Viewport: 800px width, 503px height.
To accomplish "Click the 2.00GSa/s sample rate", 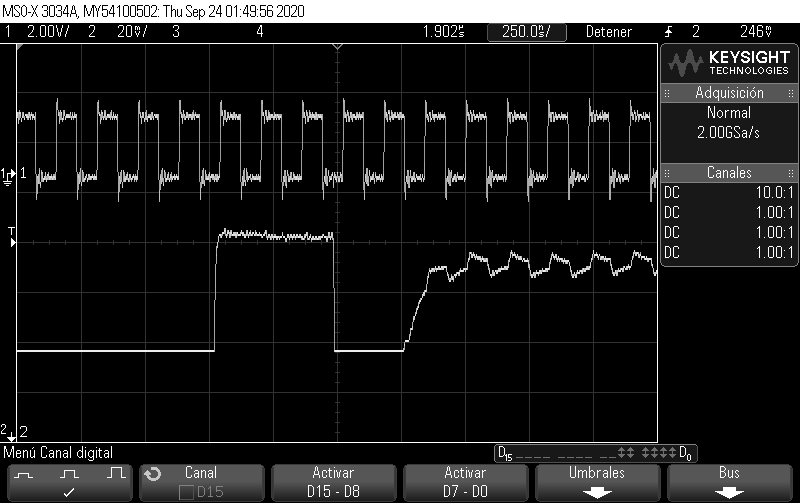I will [x=729, y=133].
